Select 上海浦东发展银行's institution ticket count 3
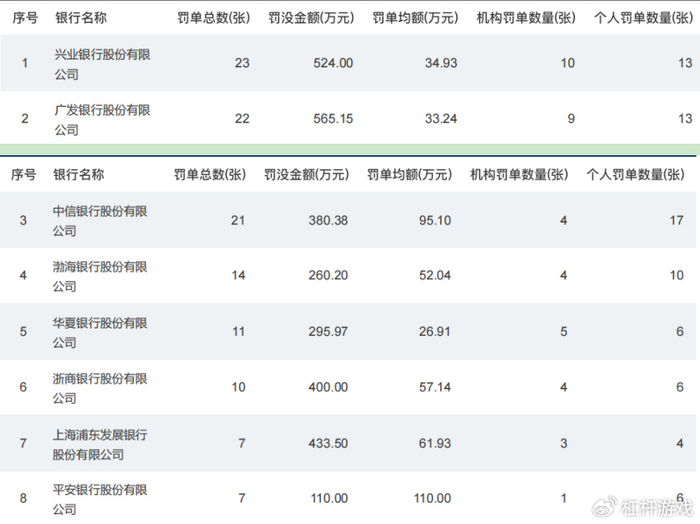Screen dimensions: 700x524 (564, 443)
